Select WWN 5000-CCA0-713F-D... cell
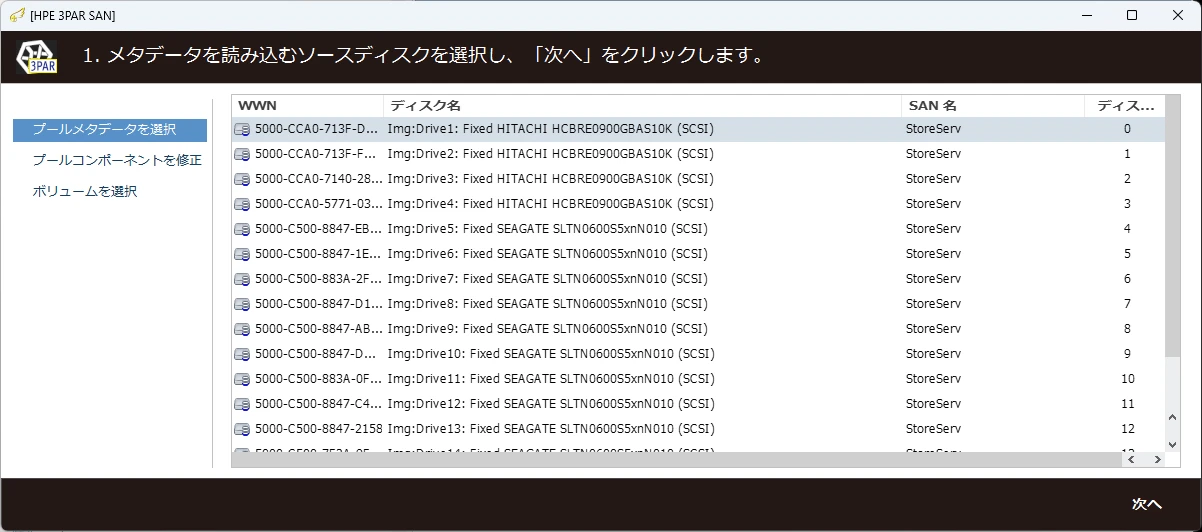1202x532 pixels. [x=317, y=129]
